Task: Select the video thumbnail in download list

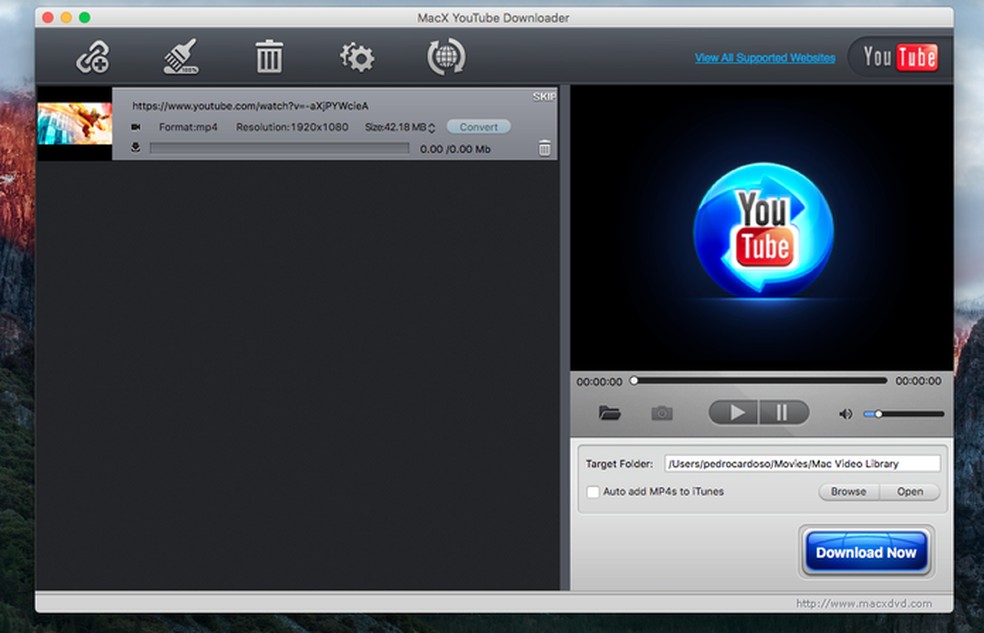Action: tap(75, 124)
